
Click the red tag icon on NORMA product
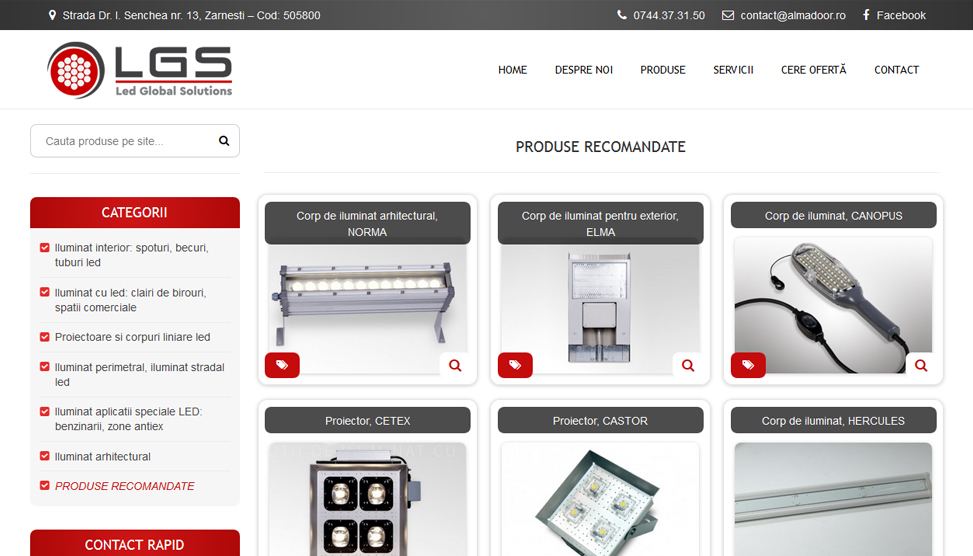tap(282, 365)
